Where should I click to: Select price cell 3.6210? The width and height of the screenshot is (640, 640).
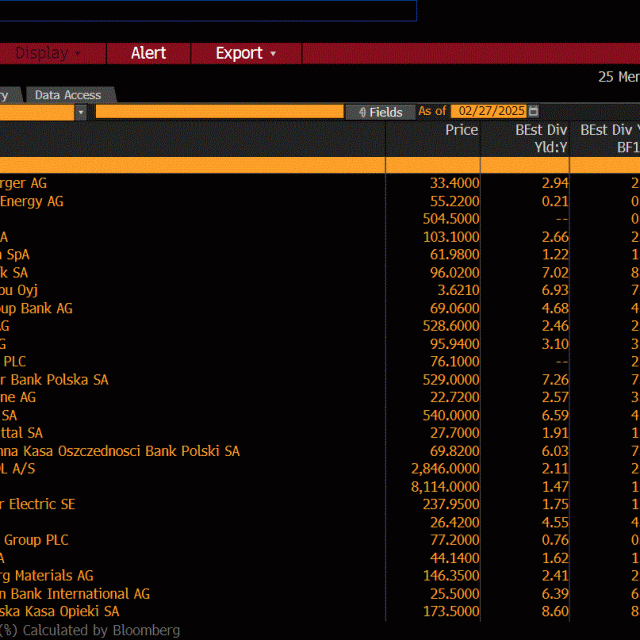[458, 290]
